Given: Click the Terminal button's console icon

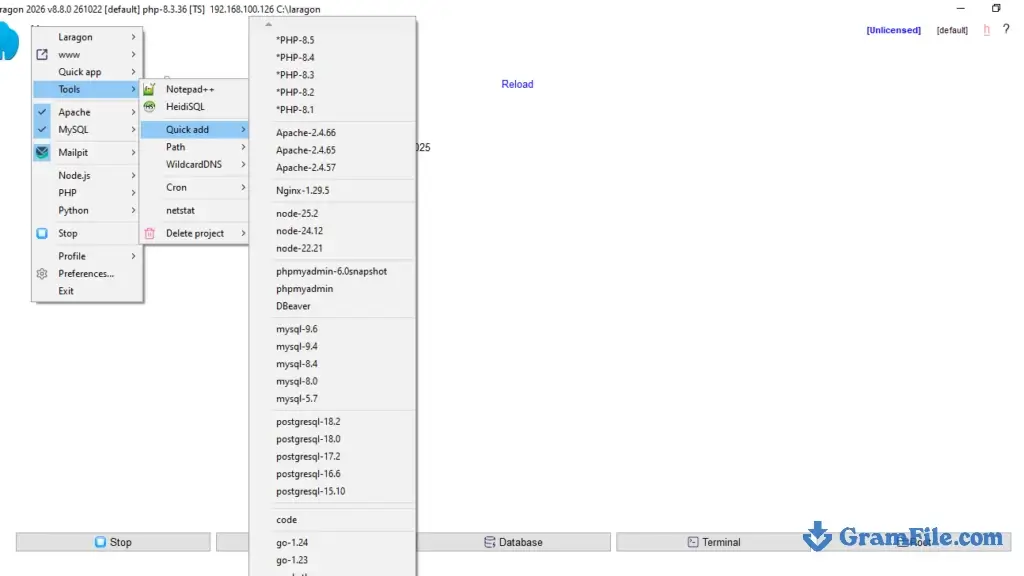Looking at the screenshot, I should pos(693,542).
